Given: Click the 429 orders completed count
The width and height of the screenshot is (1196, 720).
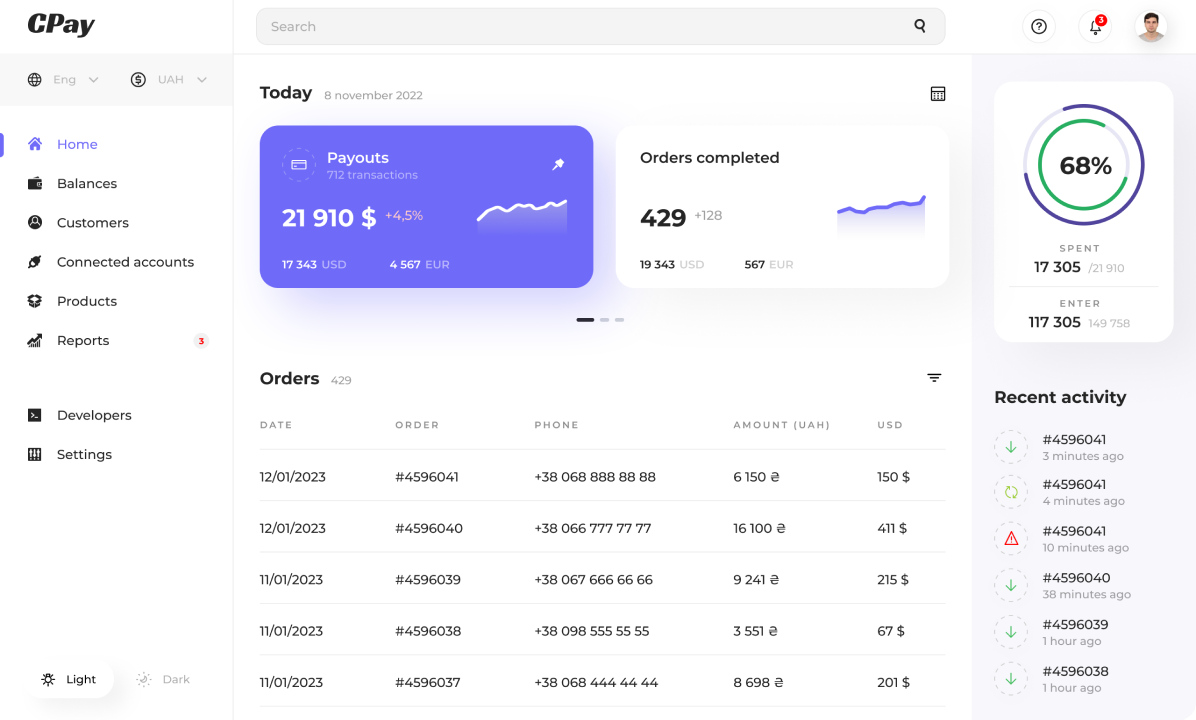Looking at the screenshot, I should pos(663,217).
